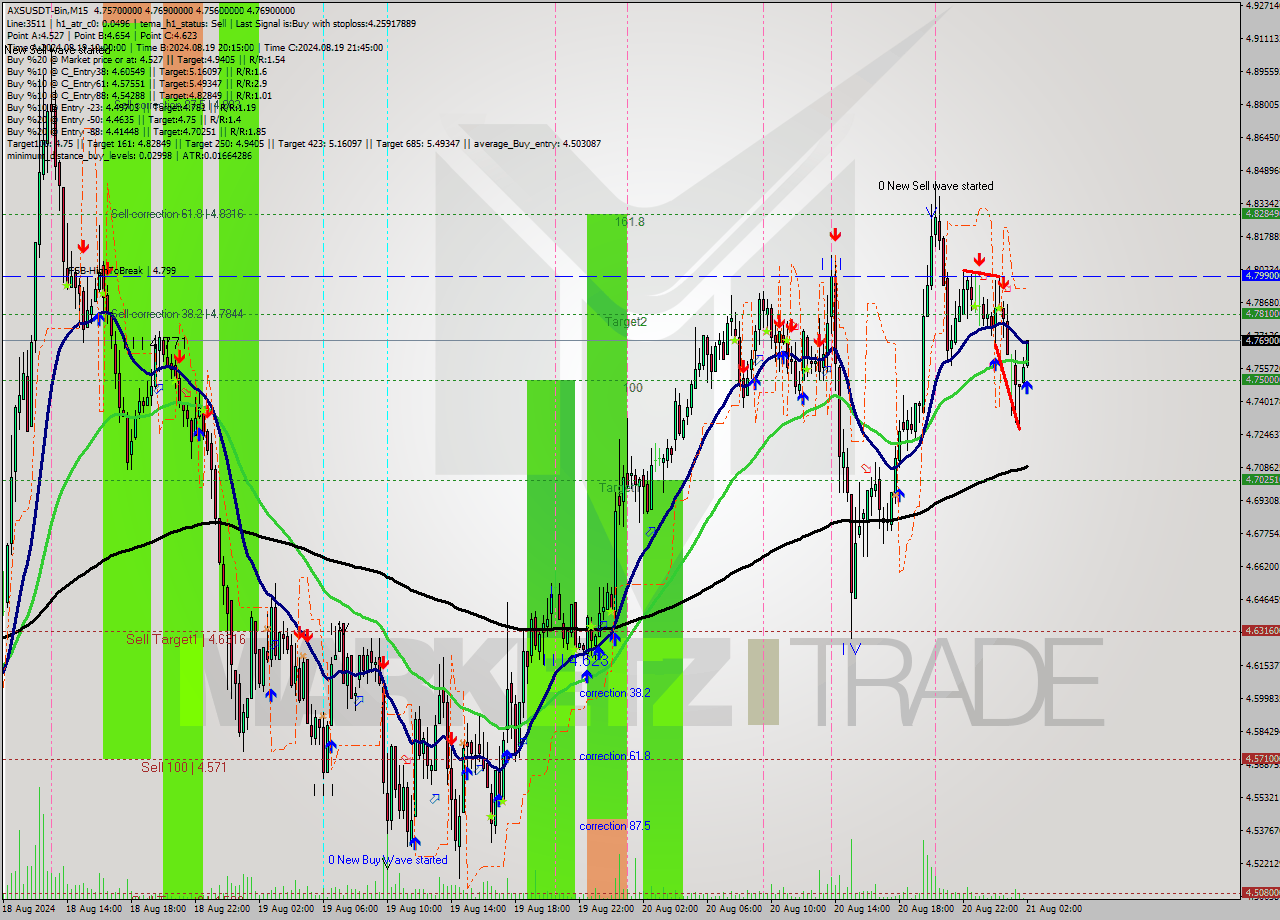1280x920 pixels.
Task: Click the green 4.70251 price tag
Action: [x=1261, y=479]
